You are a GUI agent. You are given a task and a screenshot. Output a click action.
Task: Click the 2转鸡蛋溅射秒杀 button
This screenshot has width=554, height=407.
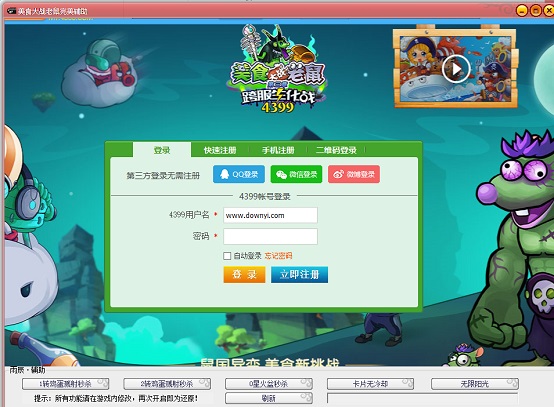click(x=167, y=384)
